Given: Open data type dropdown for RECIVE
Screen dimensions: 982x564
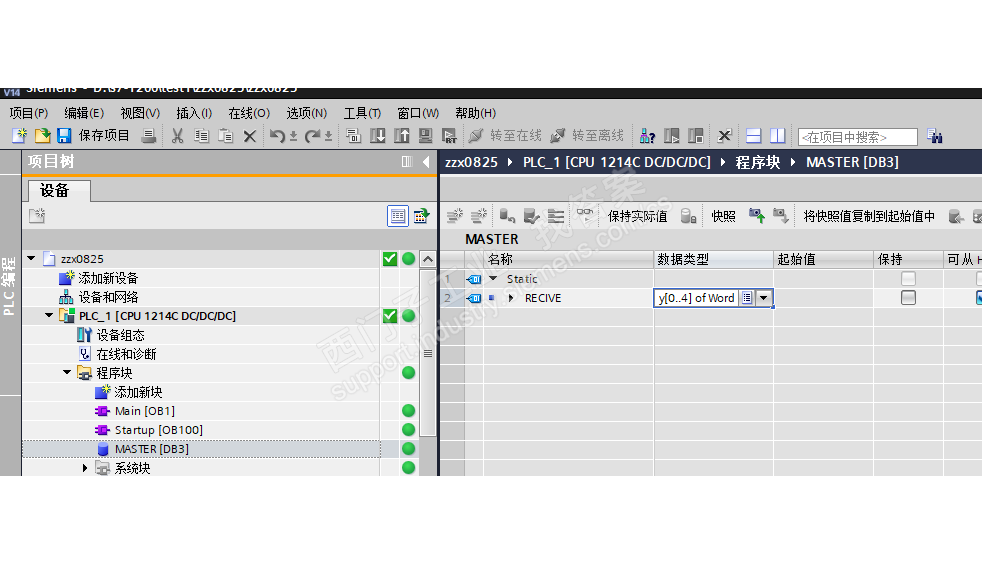Looking at the screenshot, I should (x=763, y=298).
